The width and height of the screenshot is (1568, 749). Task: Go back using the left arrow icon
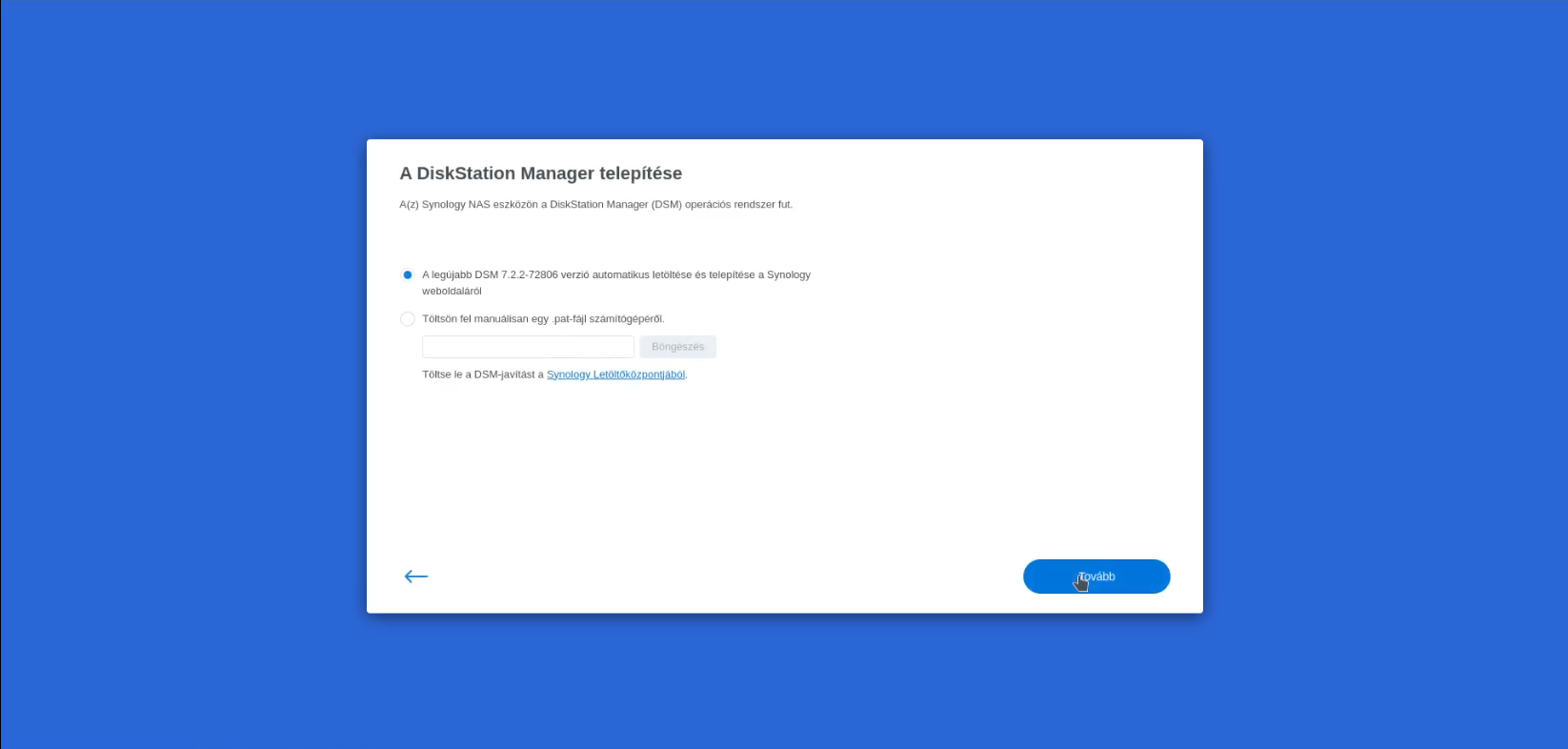(416, 577)
